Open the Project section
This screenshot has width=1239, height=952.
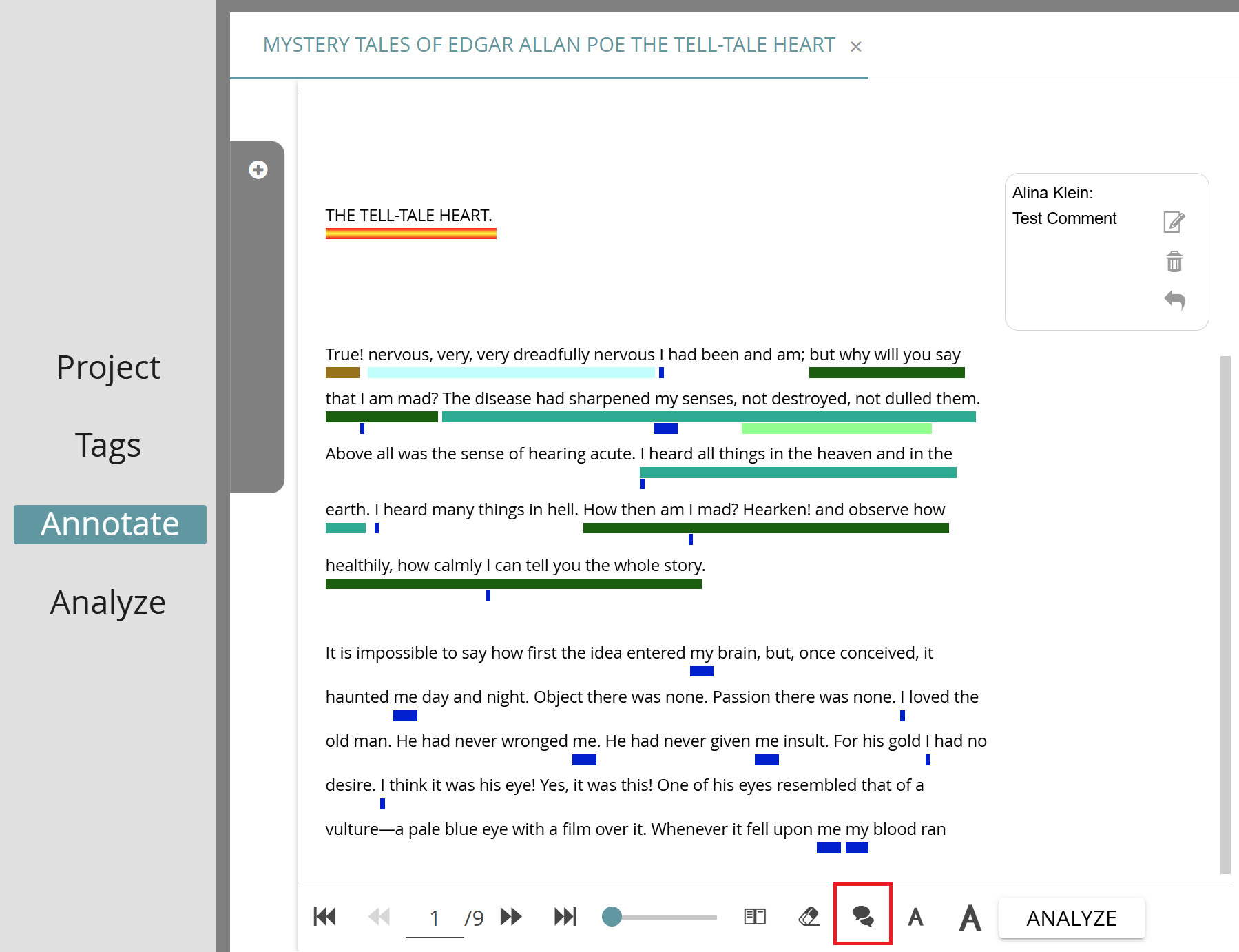(x=108, y=367)
